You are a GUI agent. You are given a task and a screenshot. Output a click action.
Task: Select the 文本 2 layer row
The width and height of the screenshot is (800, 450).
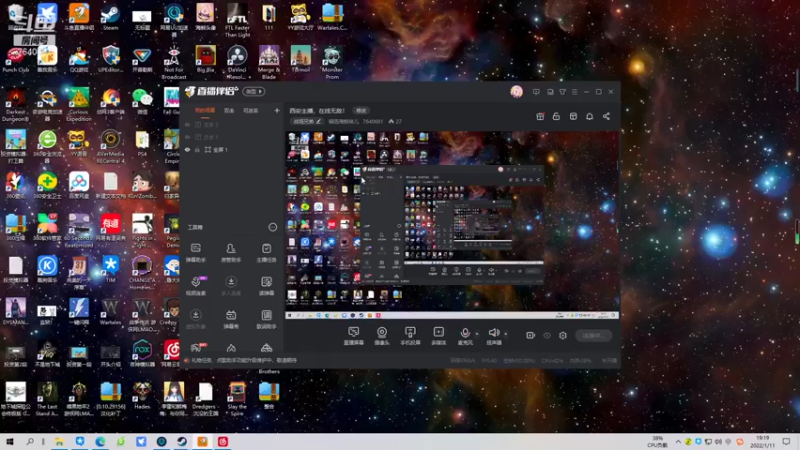click(x=232, y=124)
